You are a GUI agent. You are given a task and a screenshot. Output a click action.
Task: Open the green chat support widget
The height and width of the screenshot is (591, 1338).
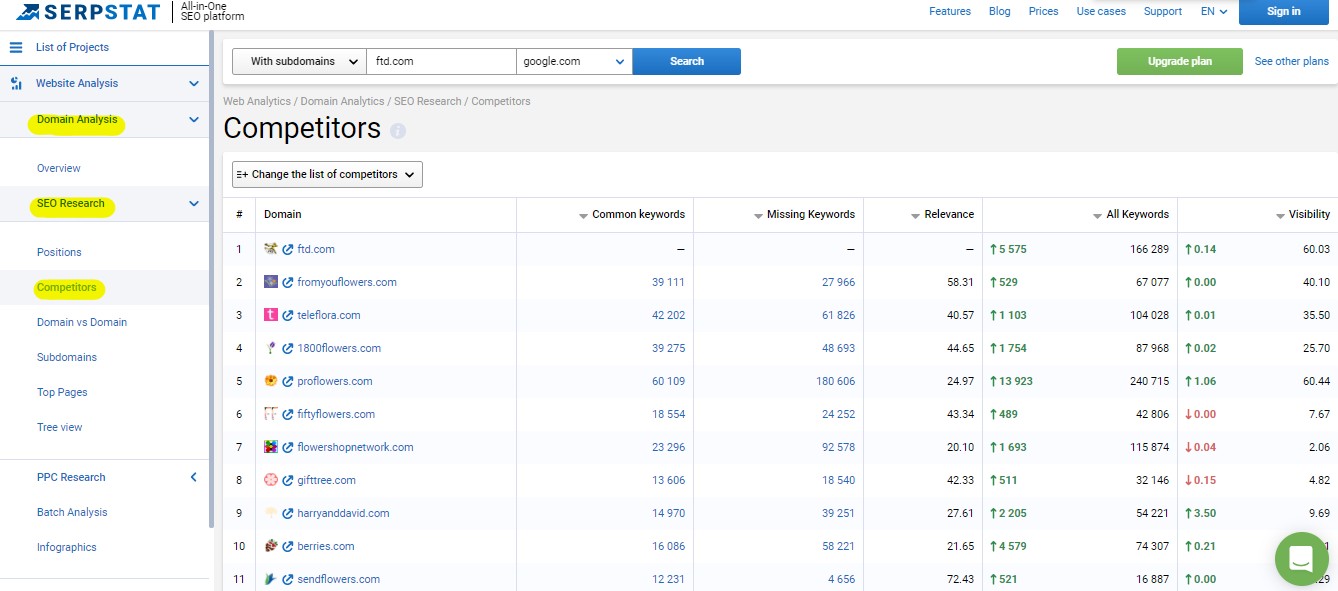(x=1301, y=559)
